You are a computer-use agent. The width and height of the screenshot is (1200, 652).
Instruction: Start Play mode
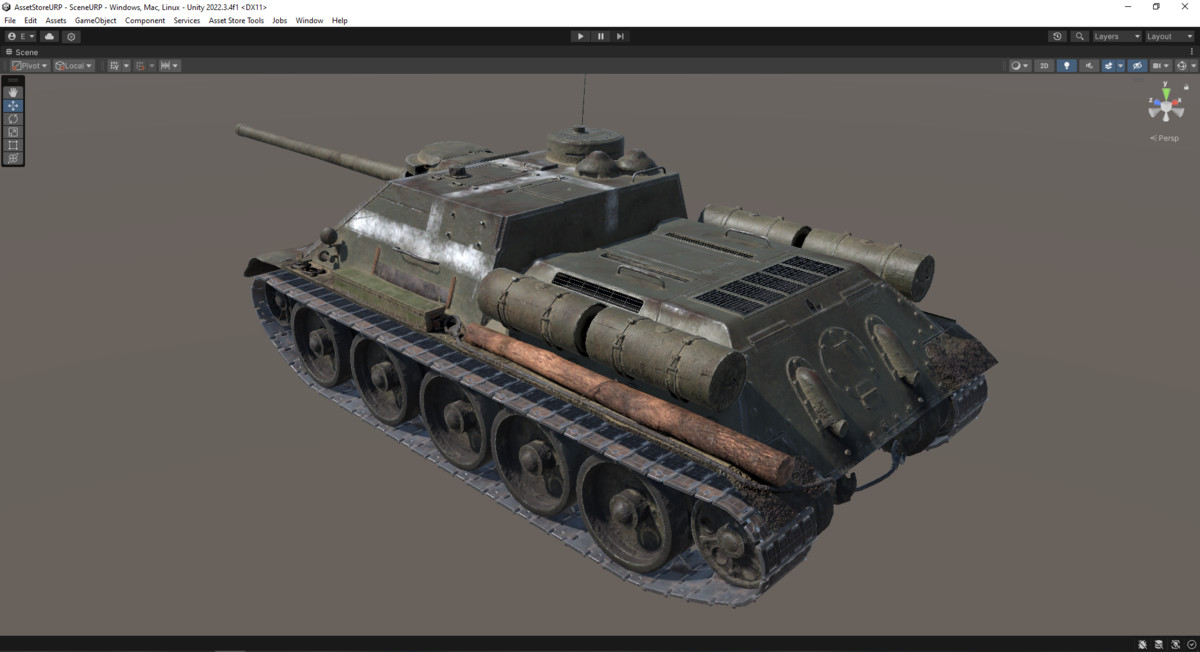(x=580, y=36)
